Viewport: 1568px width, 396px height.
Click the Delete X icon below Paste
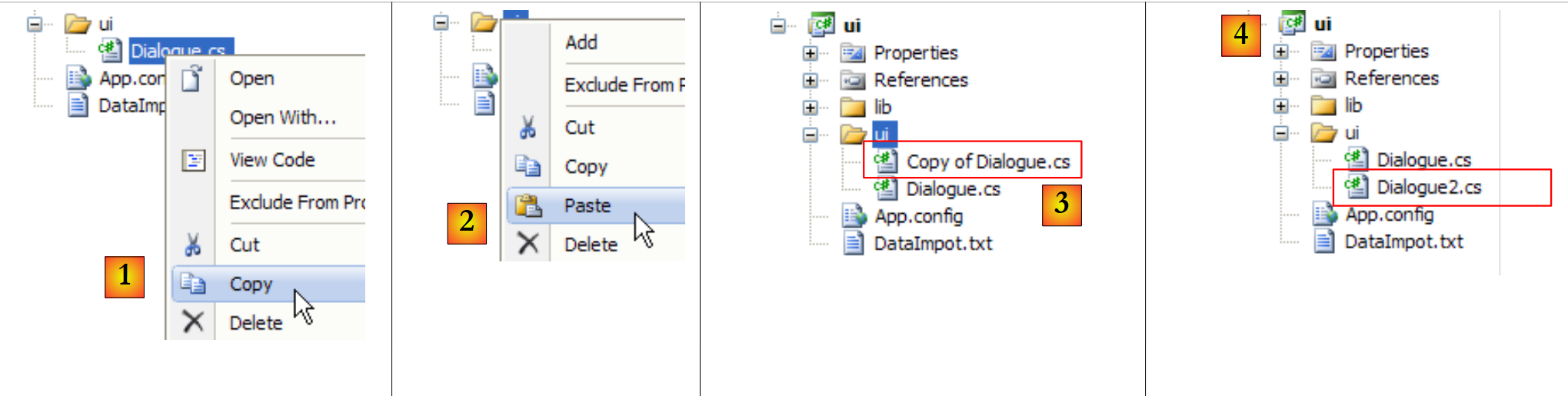coord(528,244)
